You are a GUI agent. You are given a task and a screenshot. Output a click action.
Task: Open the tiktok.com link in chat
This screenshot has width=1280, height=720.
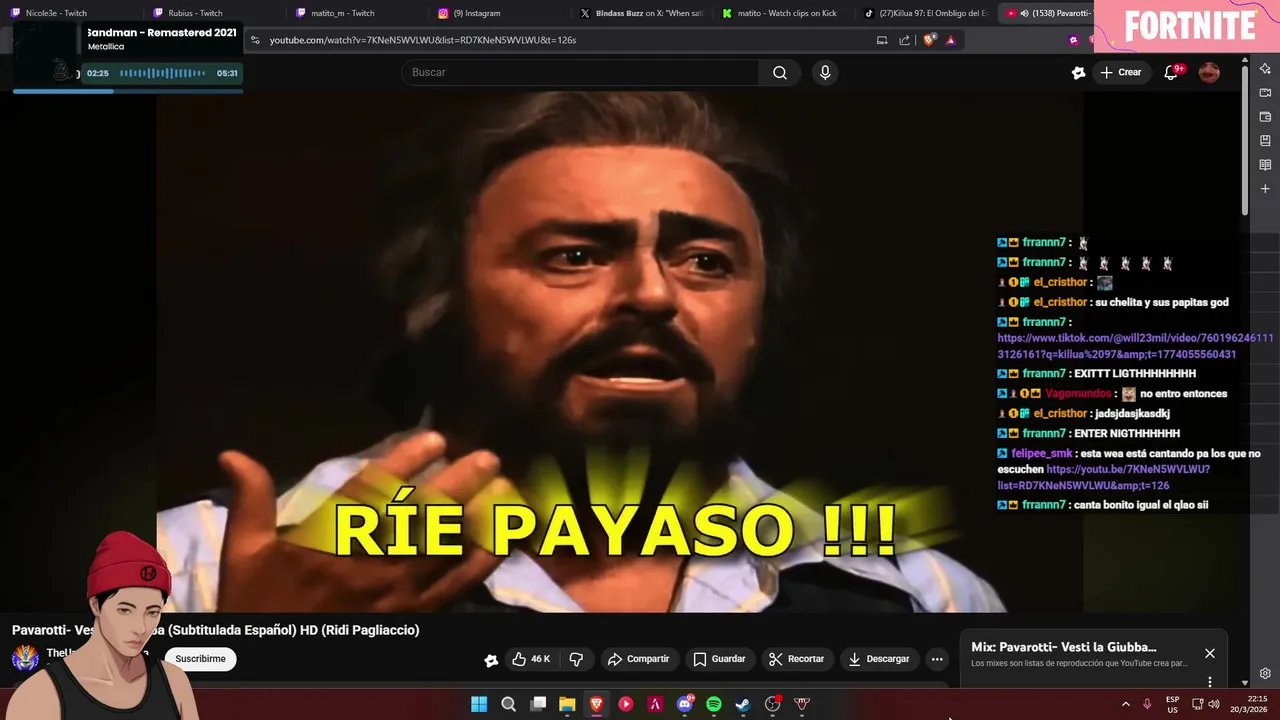1135,346
